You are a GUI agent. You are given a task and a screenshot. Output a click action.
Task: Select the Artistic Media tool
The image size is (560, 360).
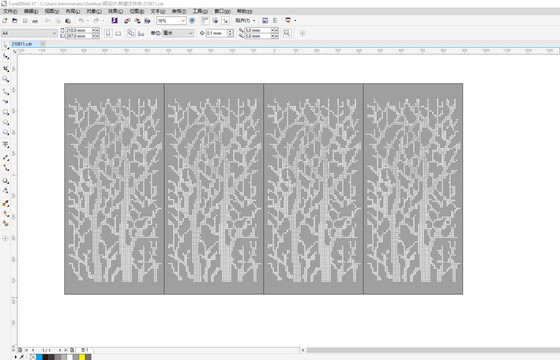(5, 101)
